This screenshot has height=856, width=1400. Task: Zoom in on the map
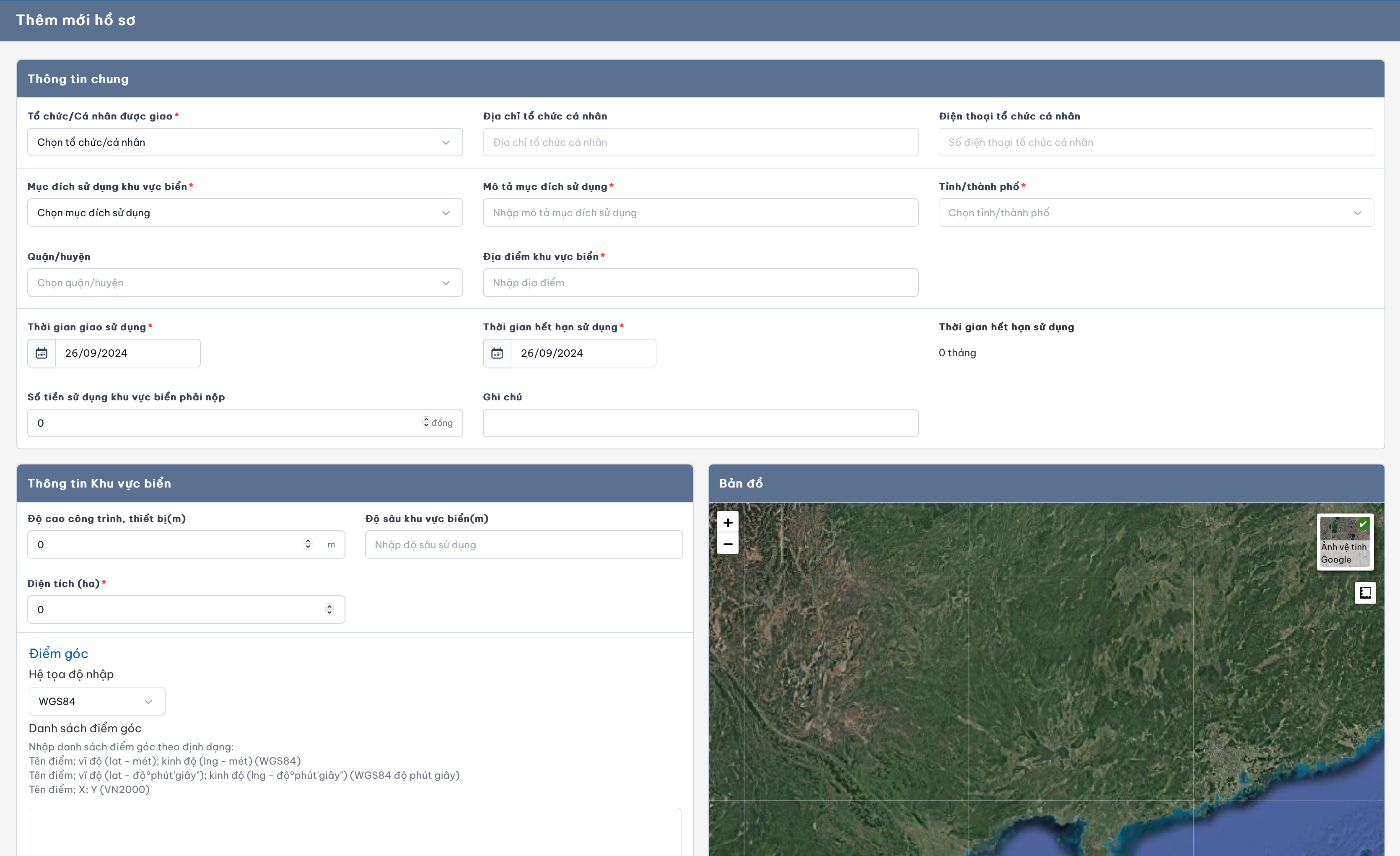[x=727, y=522]
